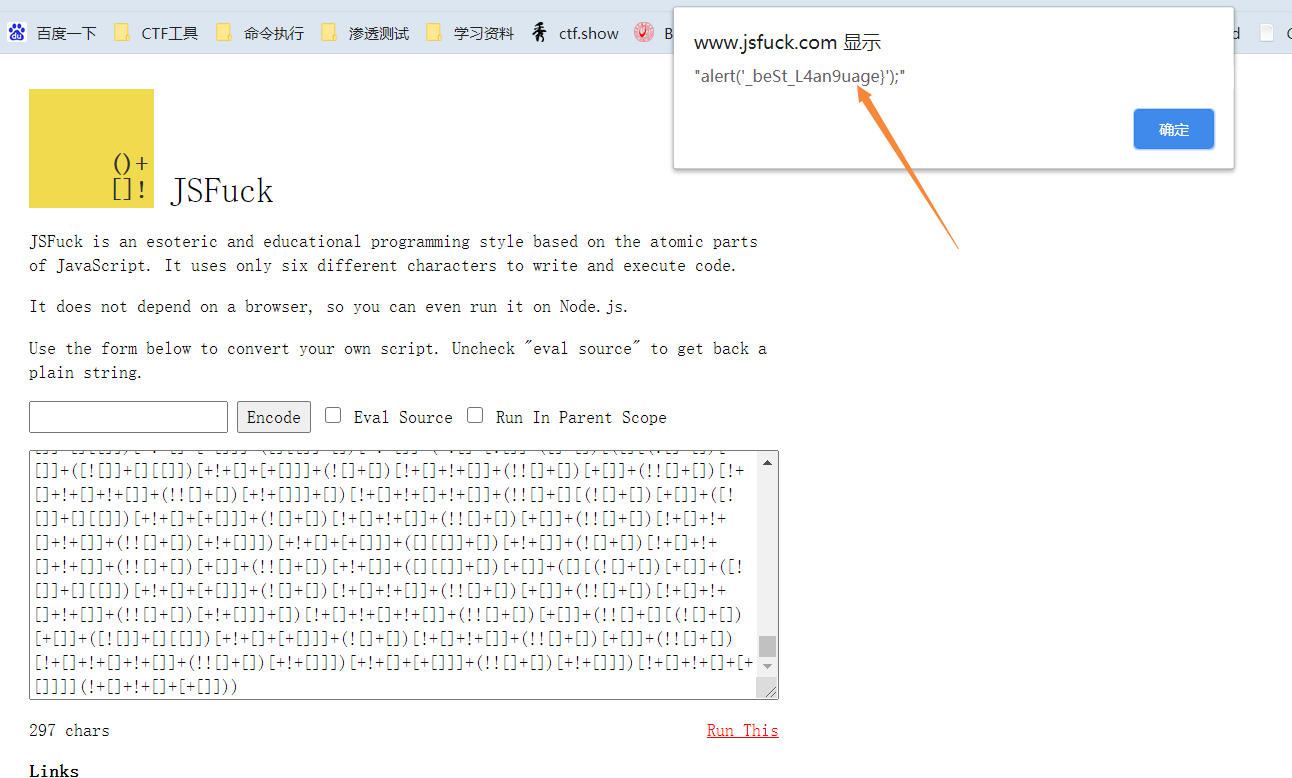Click the "www.jsfuck.com 显示" dialog title
Screen dimensions: 1292x778
point(787,42)
